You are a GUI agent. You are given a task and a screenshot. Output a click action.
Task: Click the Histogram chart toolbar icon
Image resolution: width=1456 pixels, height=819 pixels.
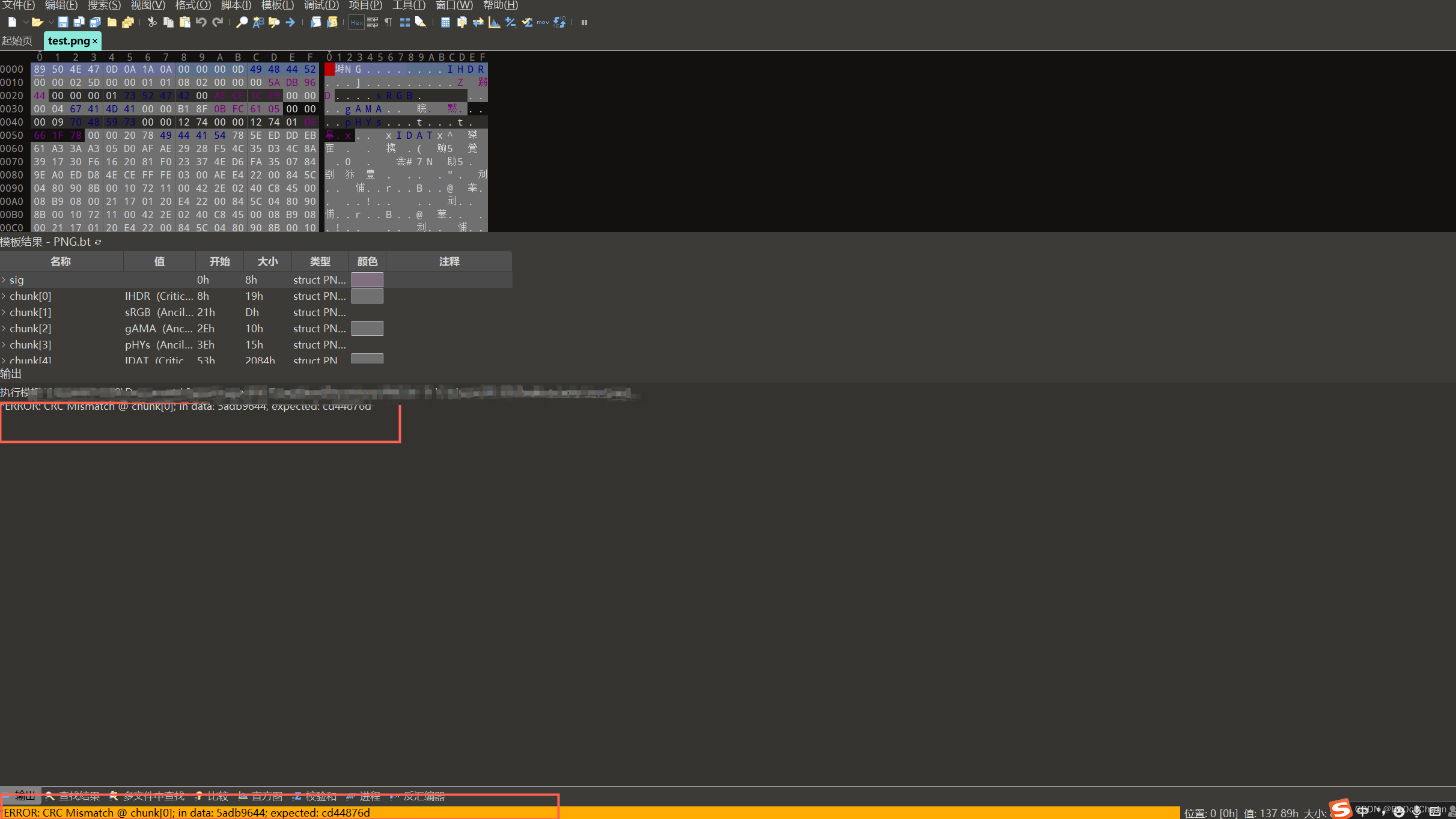(494, 22)
